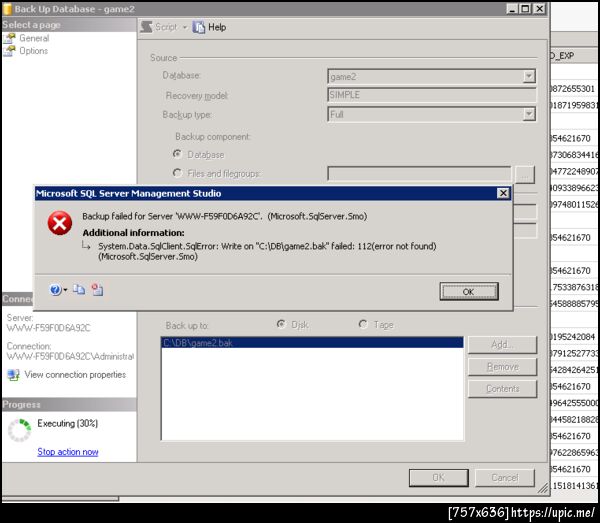Click the Add button for backup destinations
Viewport: 600px width, 523px height.
tap(502, 345)
